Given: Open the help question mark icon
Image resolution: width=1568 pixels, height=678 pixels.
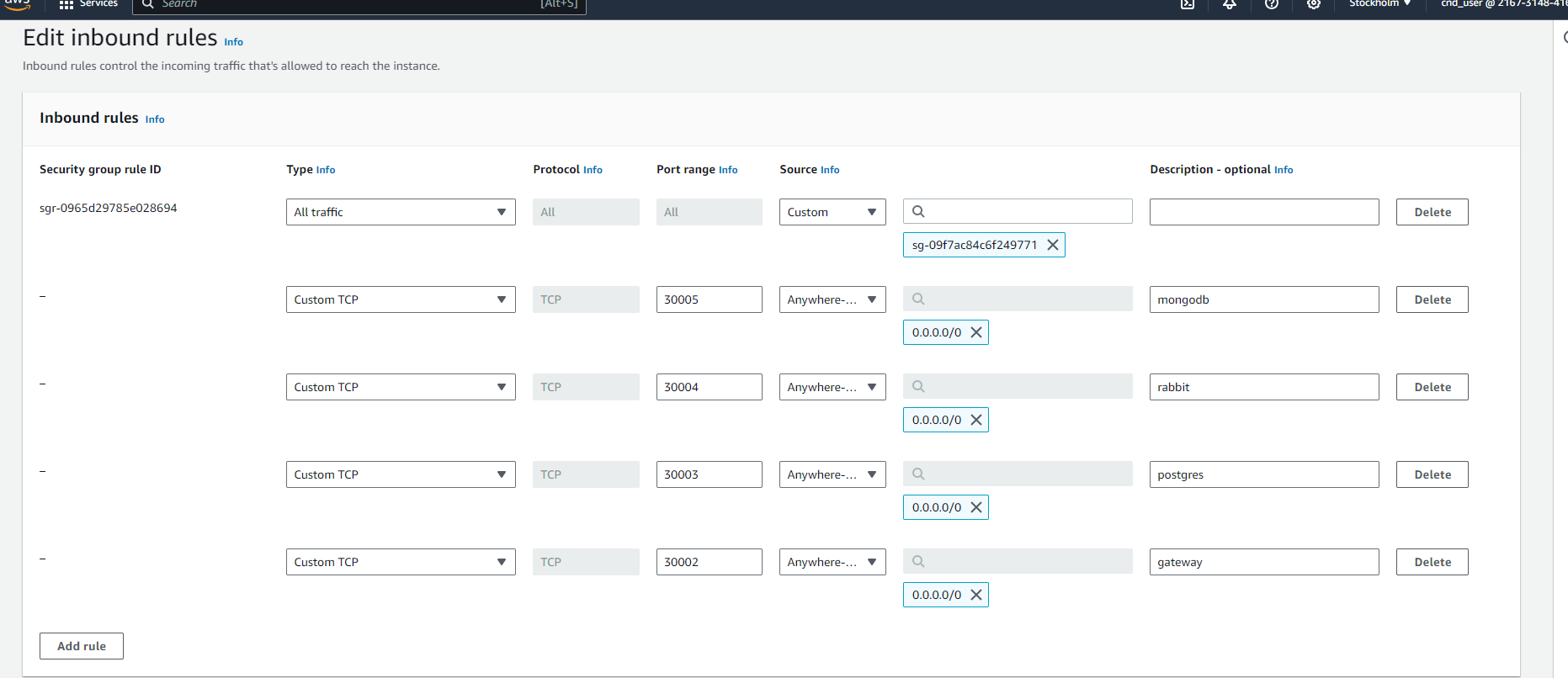Looking at the screenshot, I should click(1272, 4).
